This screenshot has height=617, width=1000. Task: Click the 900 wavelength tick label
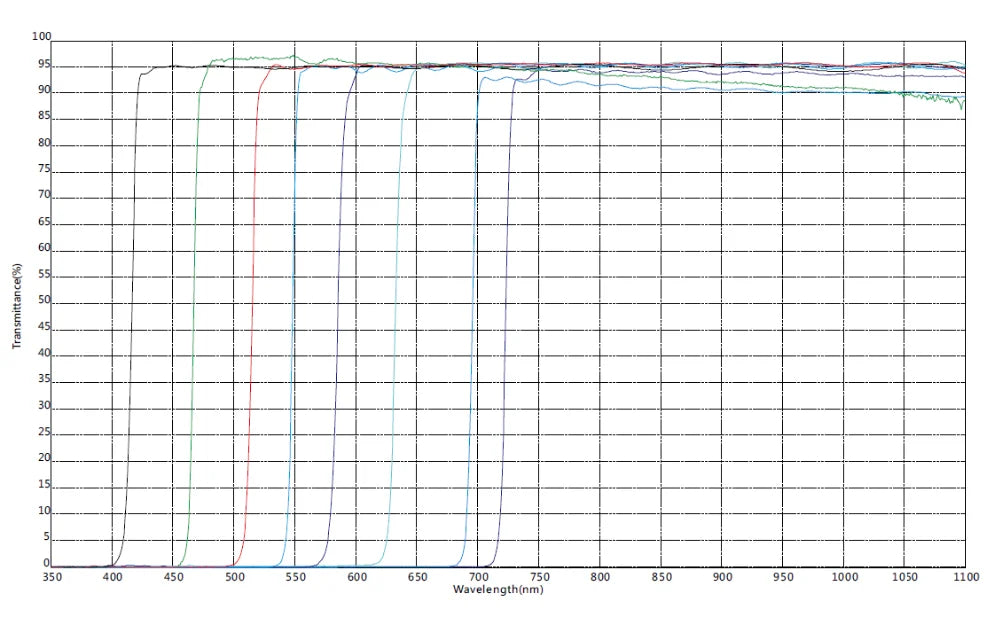coord(722,577)
